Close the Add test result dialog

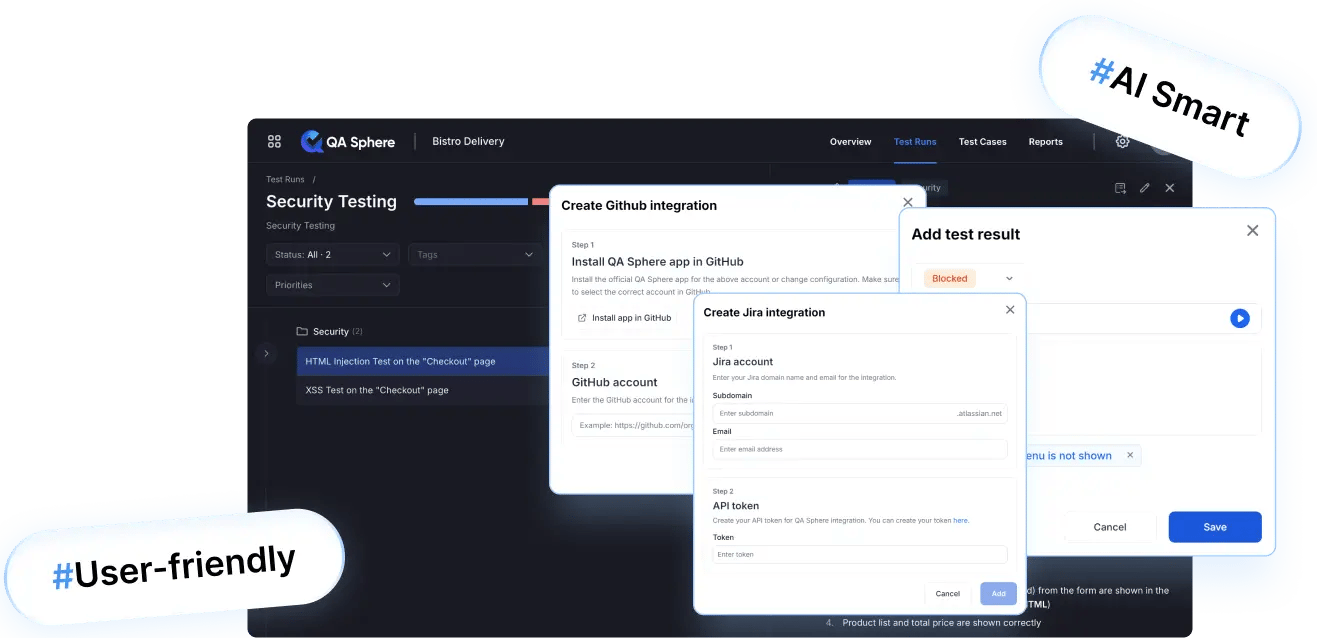coord(1252,231)
